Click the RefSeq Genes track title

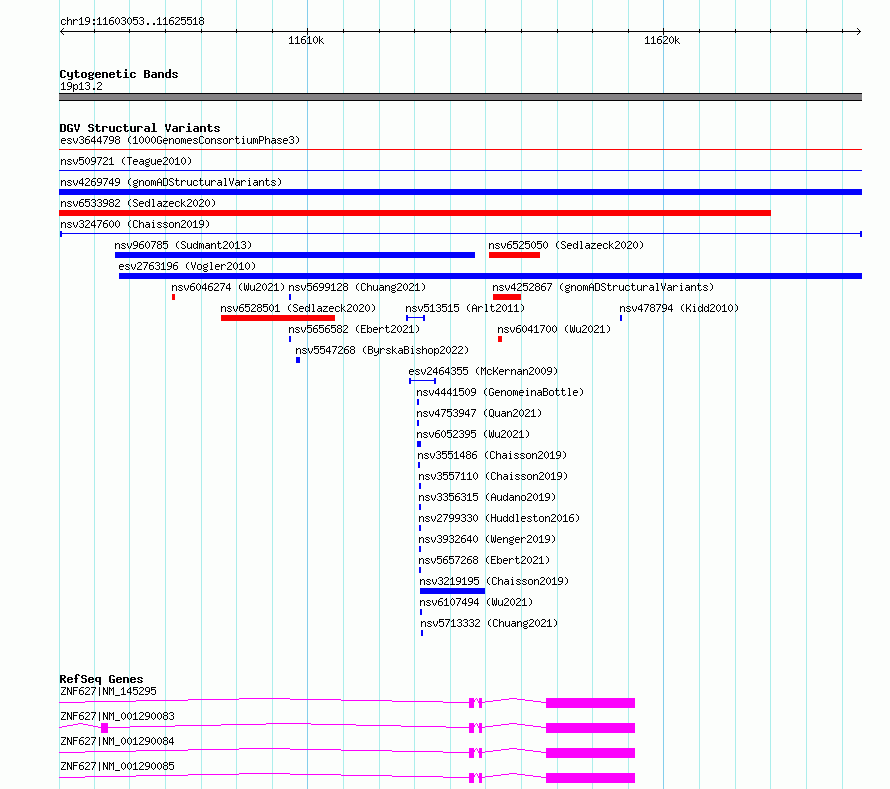101,679
